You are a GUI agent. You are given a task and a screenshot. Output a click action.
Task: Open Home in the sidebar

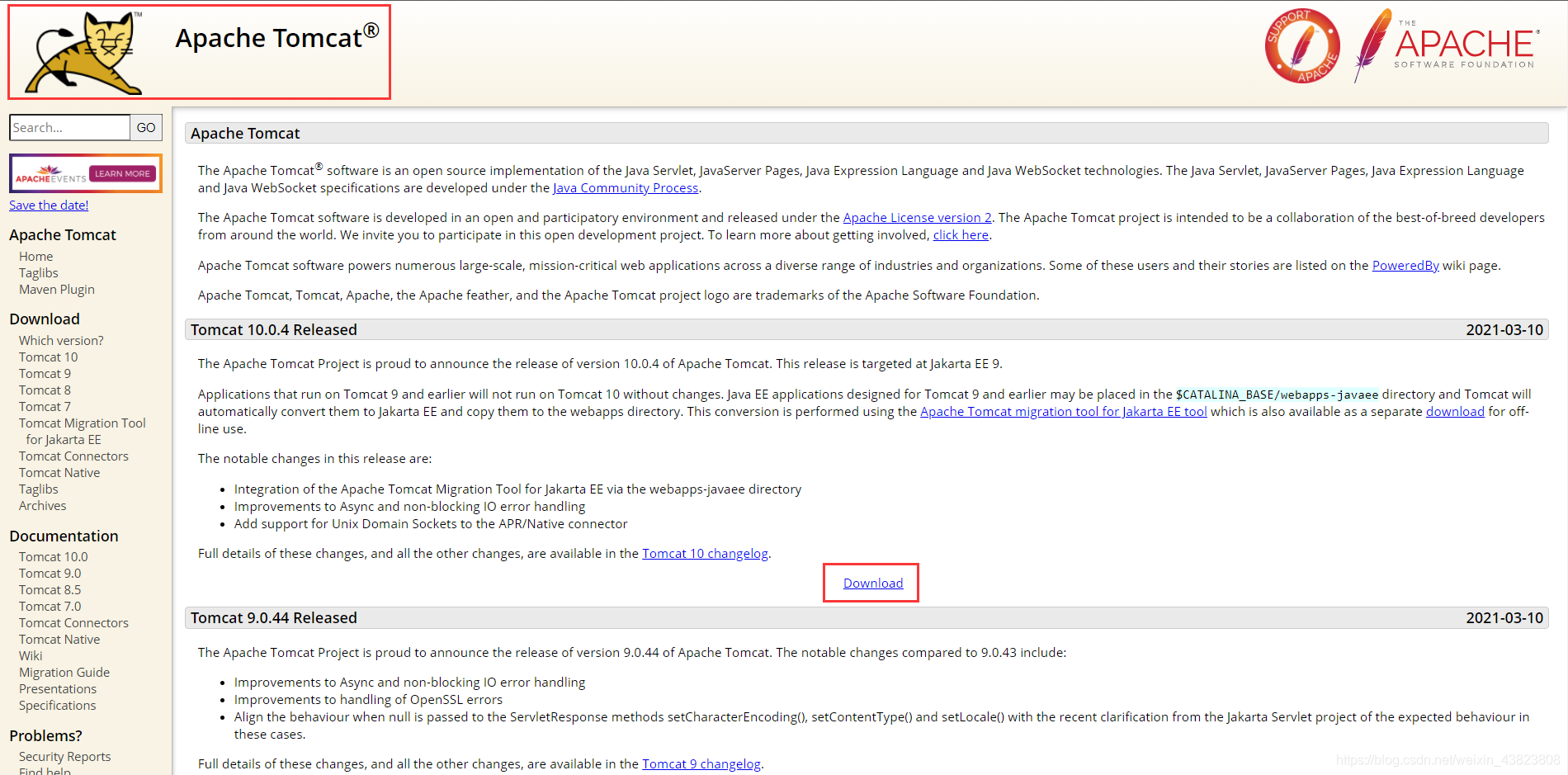tap(35, 257)
